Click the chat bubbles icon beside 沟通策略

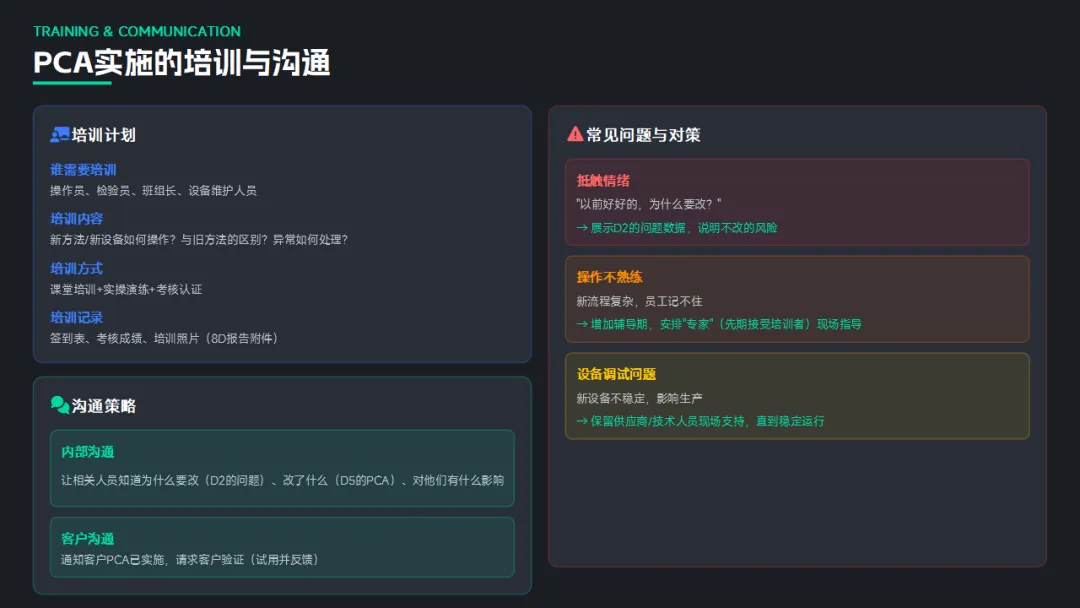(60, 405)
